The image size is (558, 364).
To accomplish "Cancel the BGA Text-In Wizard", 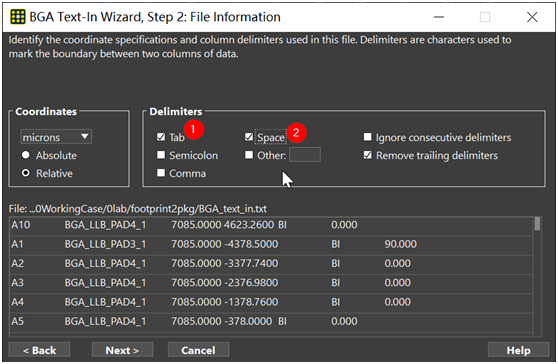I will coord(198,350).
